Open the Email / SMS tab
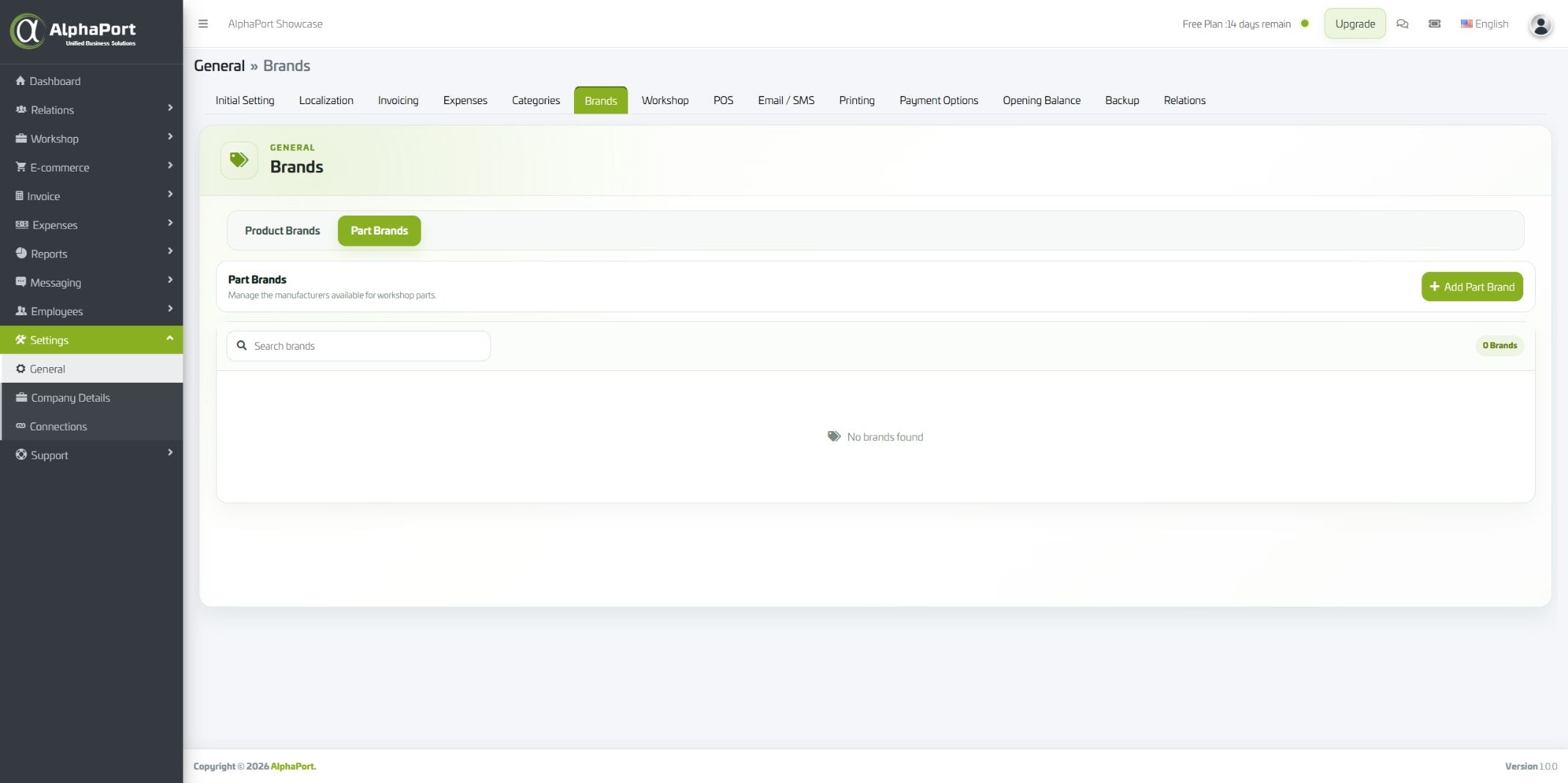Screen dimensions: 1568x783 (x=786, y=100)
